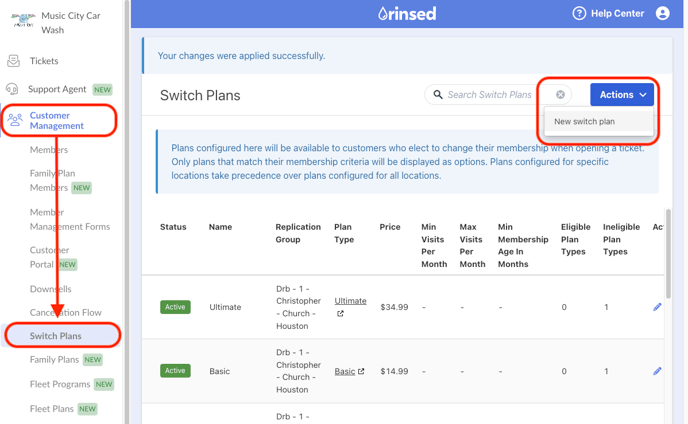Open the Help Center link
This screenshot has width=688, height=424.
(617, 14)
